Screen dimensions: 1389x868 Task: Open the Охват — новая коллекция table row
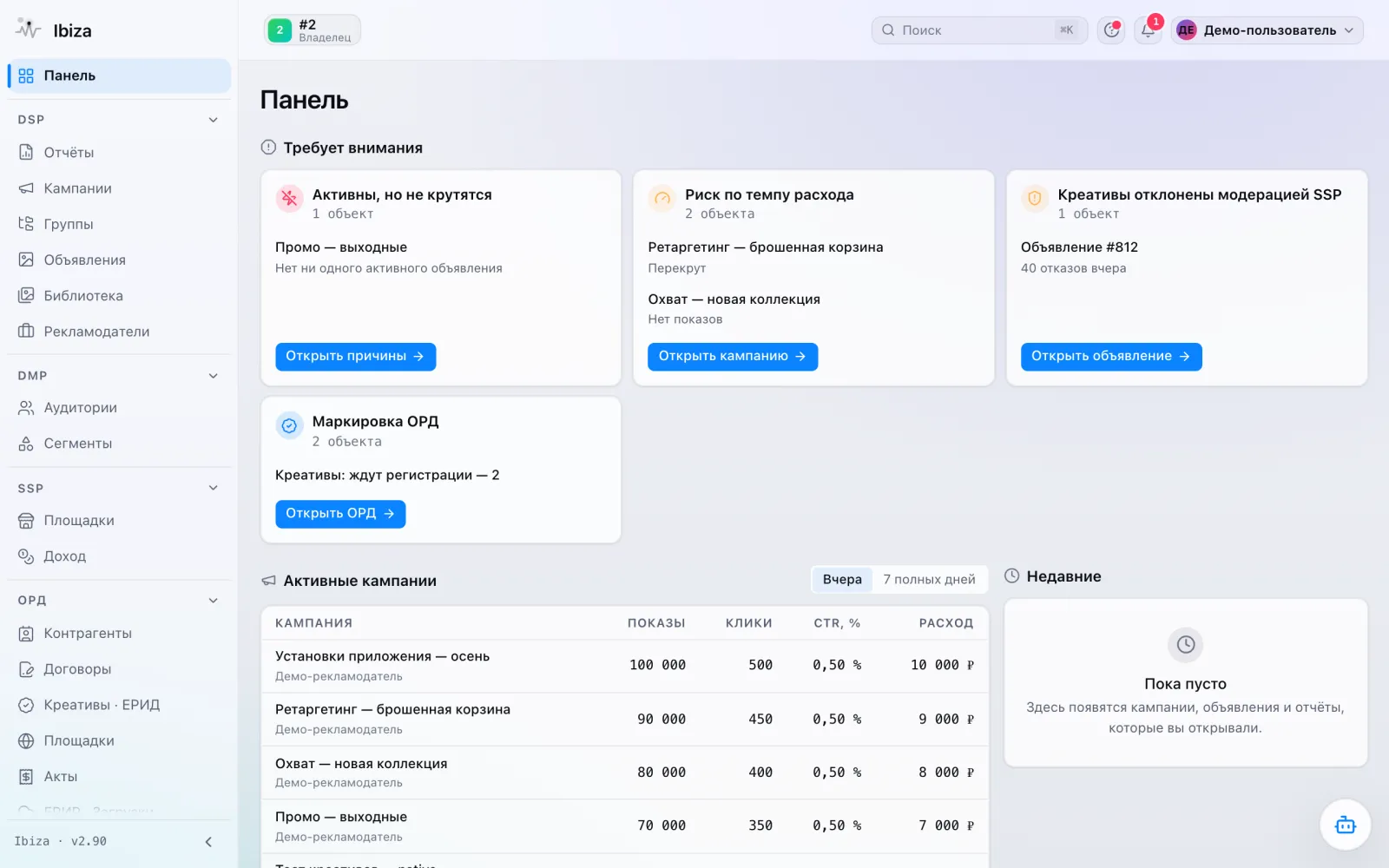[624, 773]
